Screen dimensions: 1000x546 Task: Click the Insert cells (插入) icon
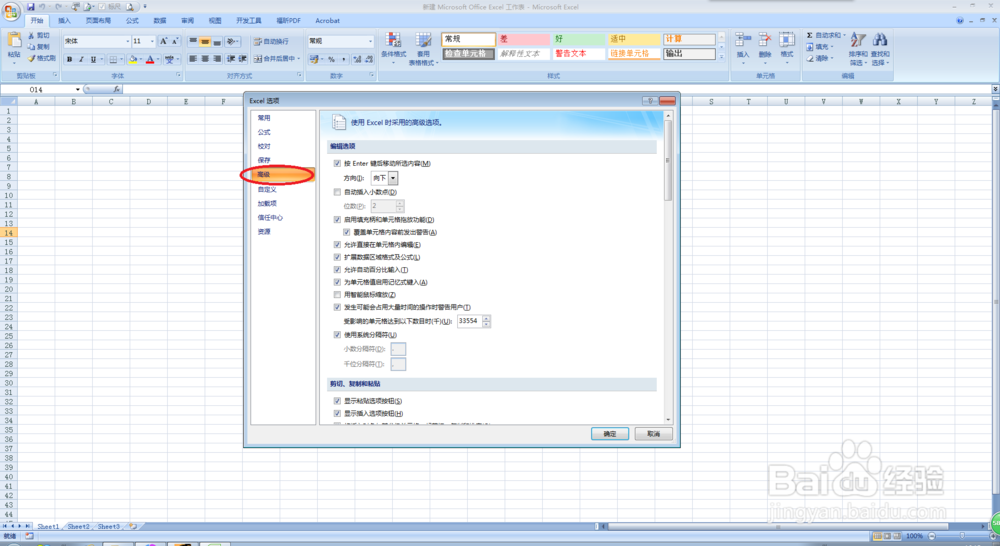click(x=742, y=40)
